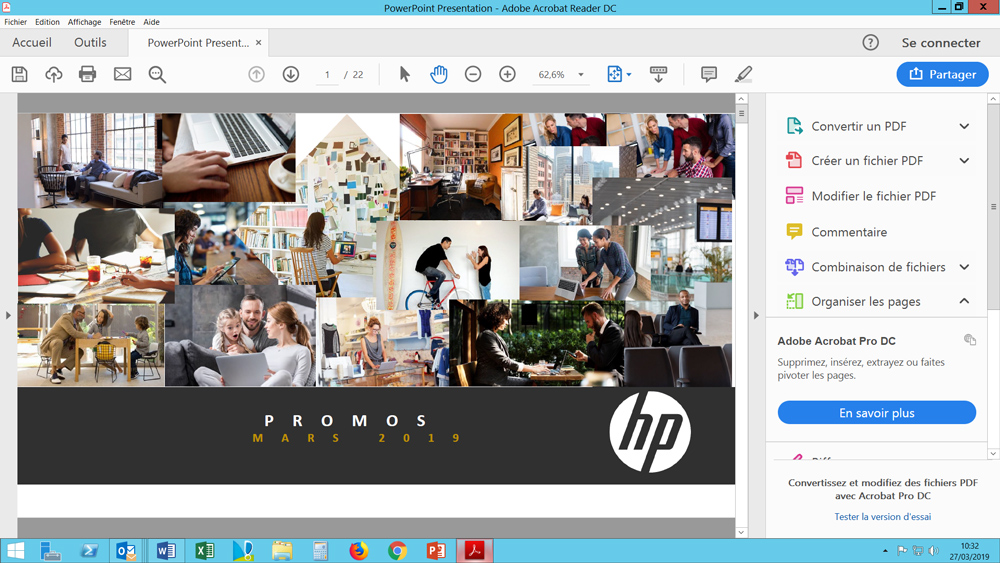Open the help question mark icon
The height and width of the screenshot is (563, 1000).
coord(871,43)
